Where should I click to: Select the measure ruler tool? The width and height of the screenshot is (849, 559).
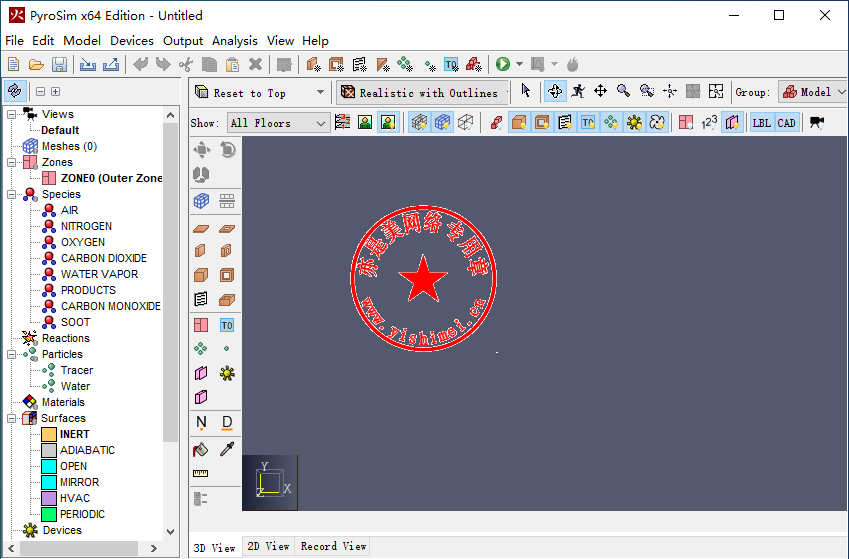click(200, 473)
